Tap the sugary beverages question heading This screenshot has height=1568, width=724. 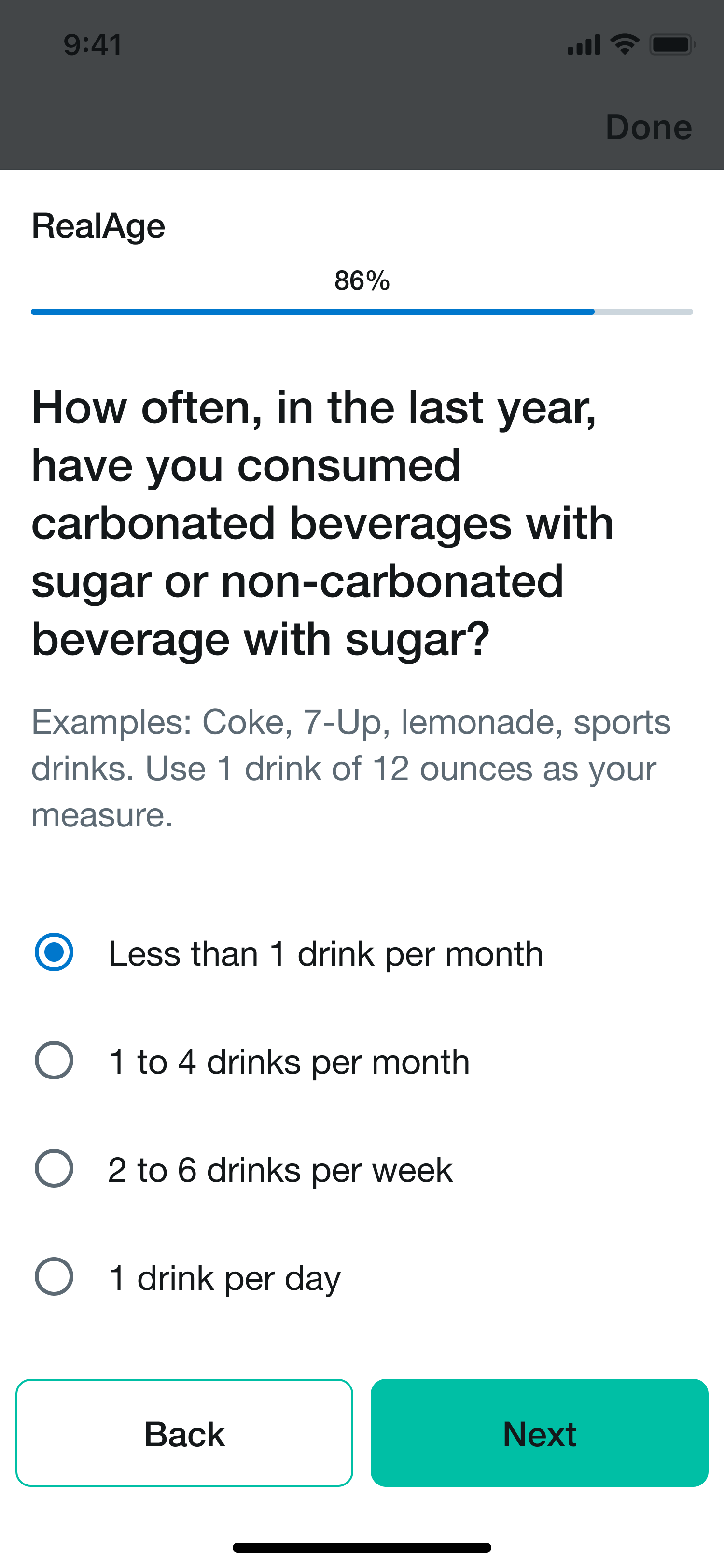(322, 523)
